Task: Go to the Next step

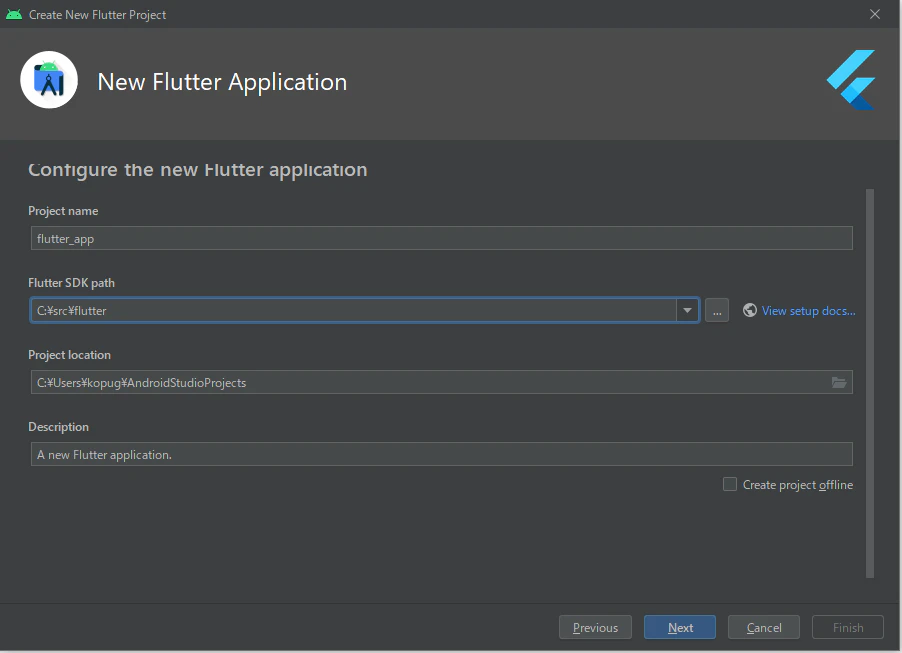Action: pos(680,627)
